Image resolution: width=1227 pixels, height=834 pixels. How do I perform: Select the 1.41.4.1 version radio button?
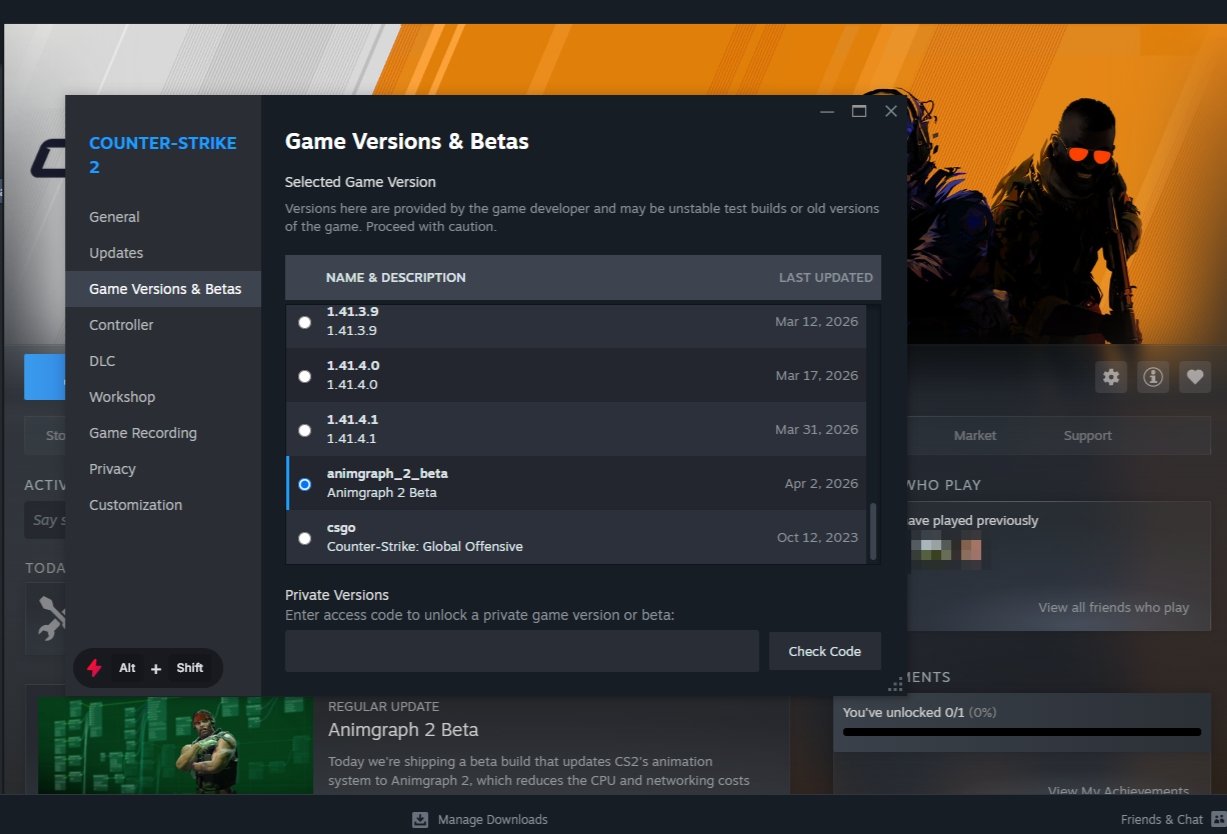(305, 430)
